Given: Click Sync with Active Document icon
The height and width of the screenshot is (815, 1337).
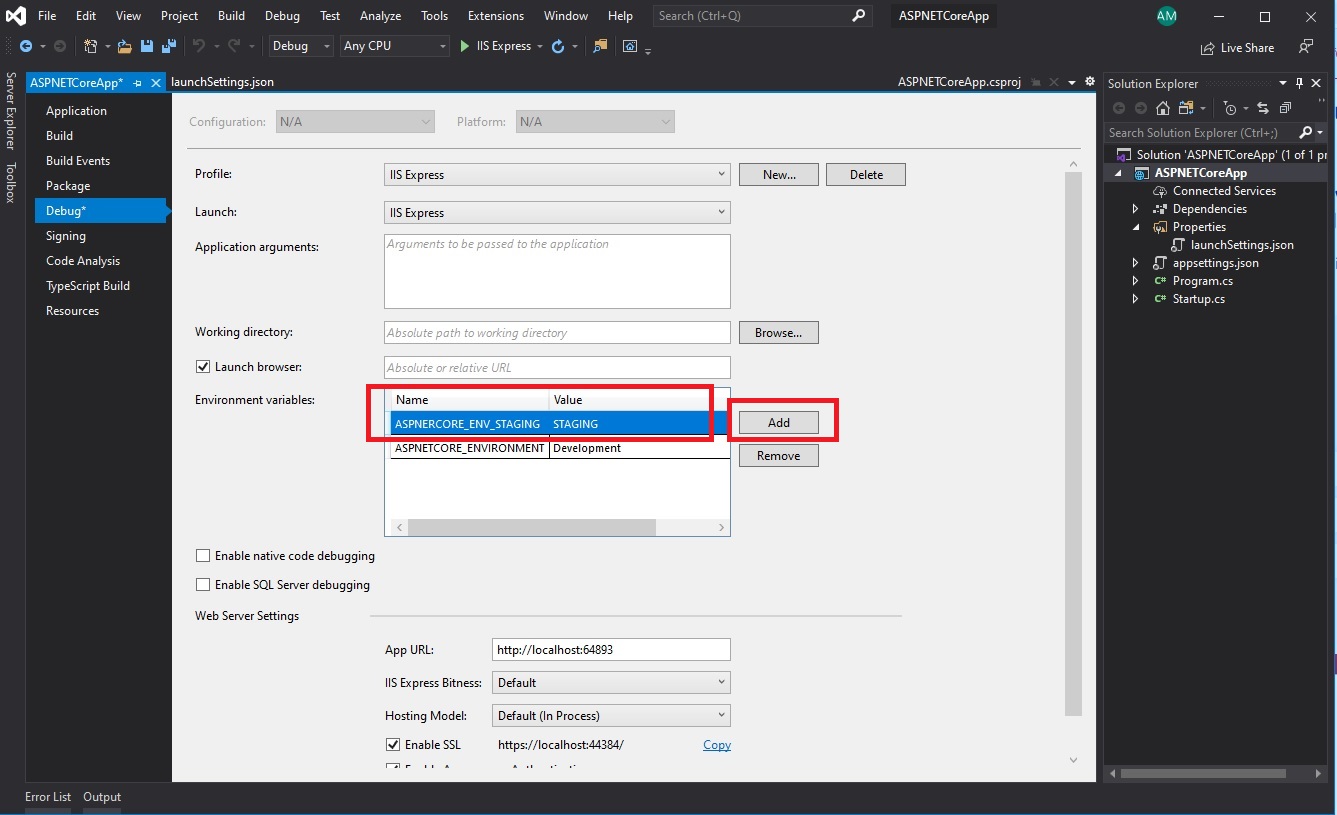Looking at the screenshot, I should [x=1263, y=108].
